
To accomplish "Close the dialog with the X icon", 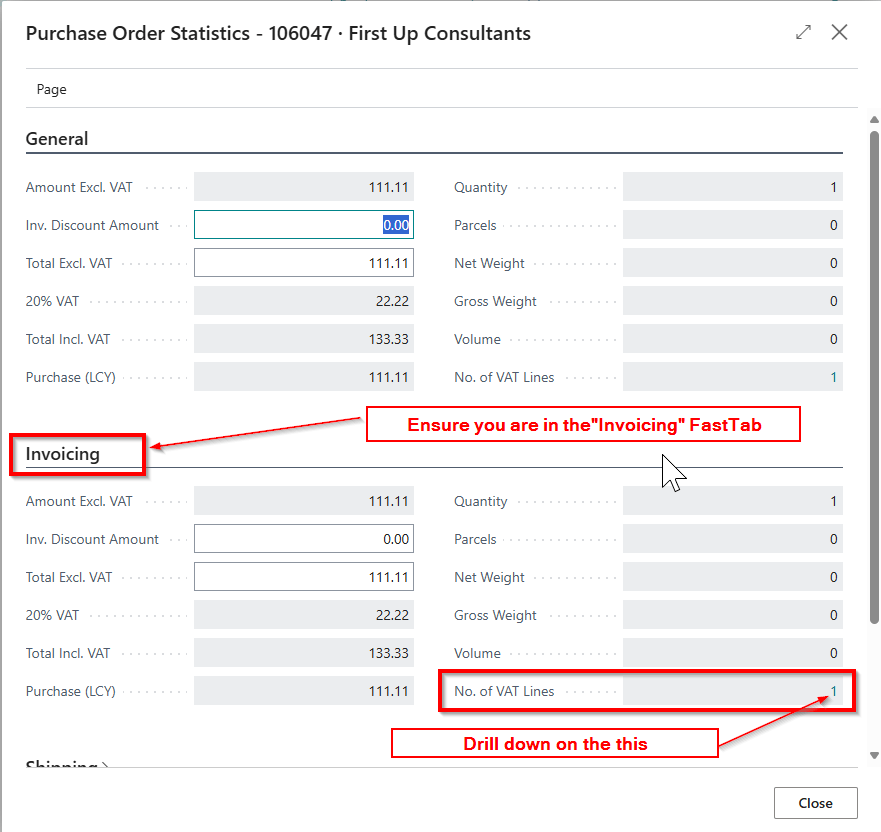I will (839, 32).
